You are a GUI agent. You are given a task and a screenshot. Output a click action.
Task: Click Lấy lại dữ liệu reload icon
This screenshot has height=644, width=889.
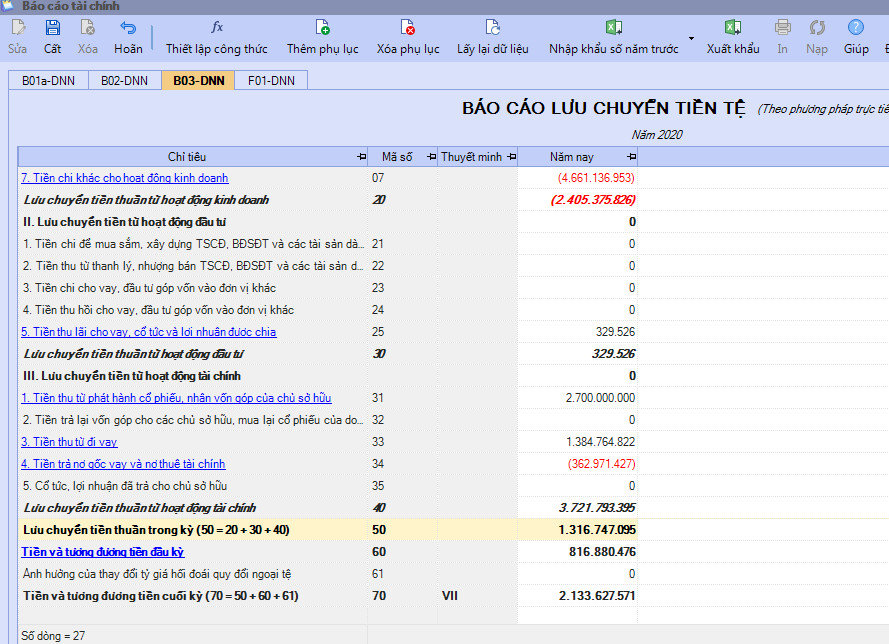coord(493,28)
